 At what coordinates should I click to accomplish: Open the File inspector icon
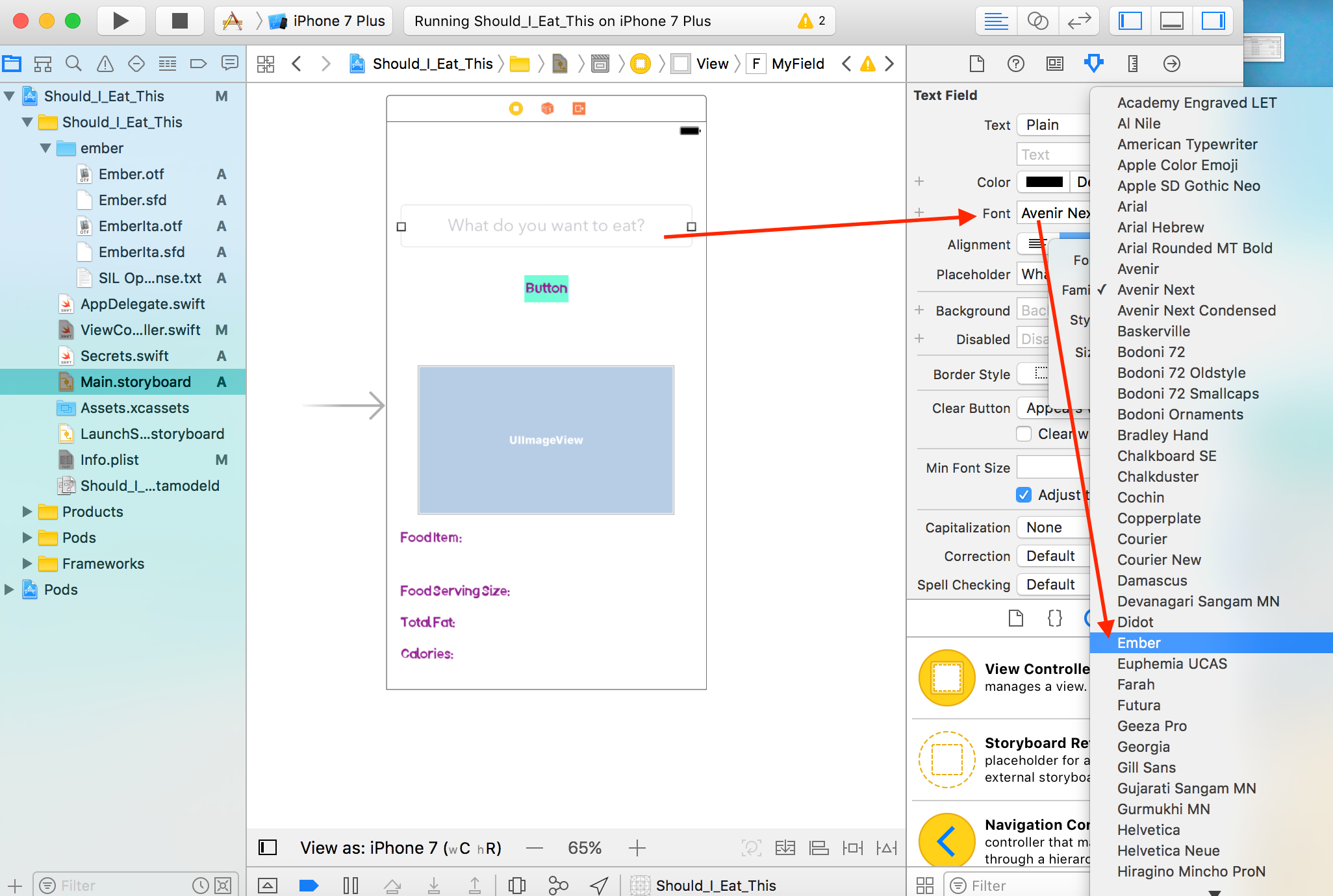976,64
